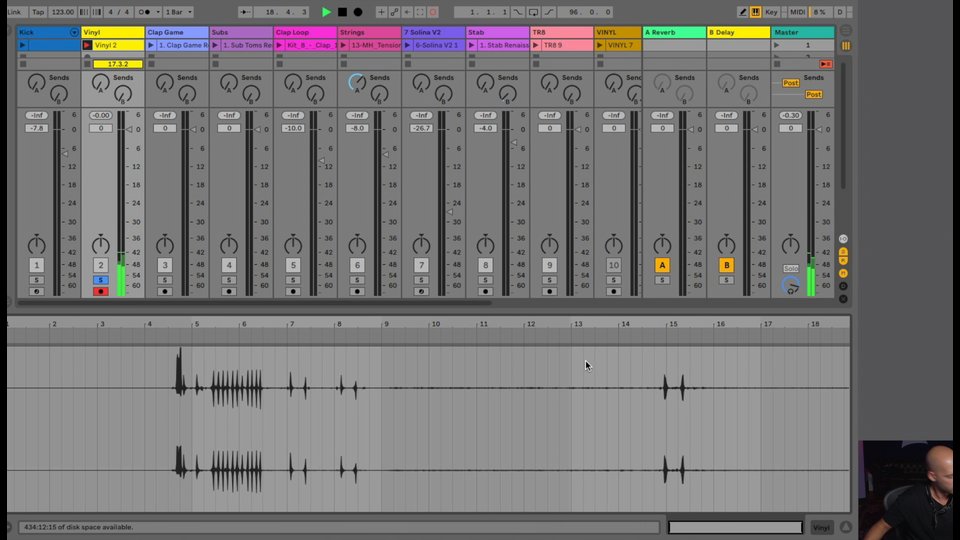Click Tap tempo button
The width and height of the screenshot is (960, 540).
[x=38, y=12]
